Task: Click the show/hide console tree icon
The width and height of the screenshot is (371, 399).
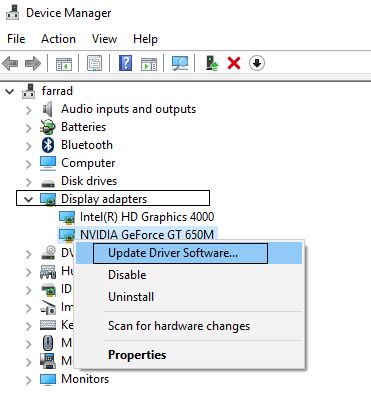Action: click(x=64, y=63)
